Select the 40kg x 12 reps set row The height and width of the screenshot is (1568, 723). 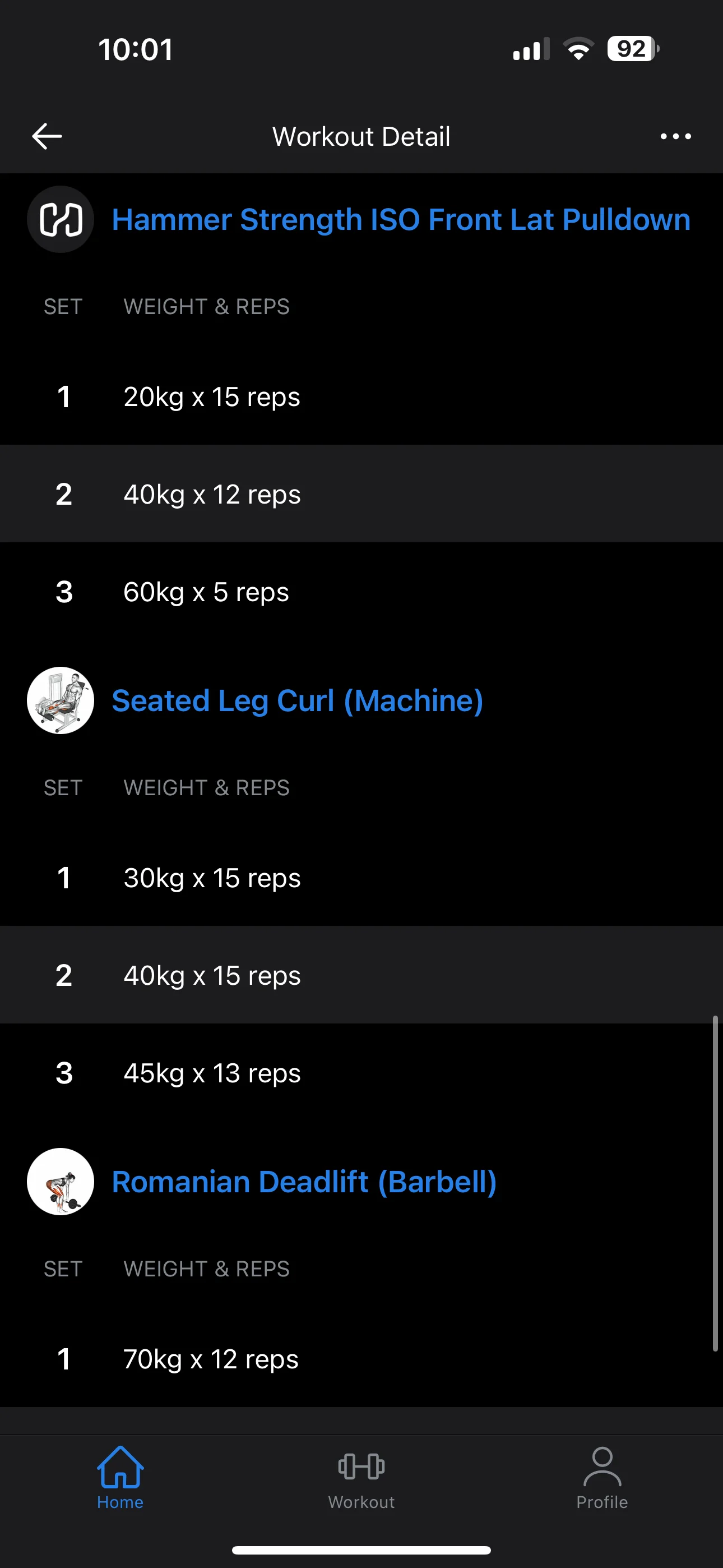tap(361, 494)
